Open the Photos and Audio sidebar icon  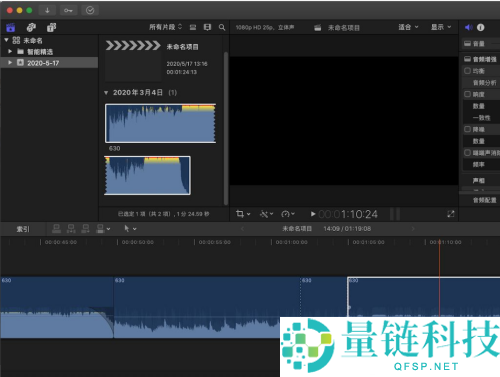pyautogui.click(x=31, y=27)
